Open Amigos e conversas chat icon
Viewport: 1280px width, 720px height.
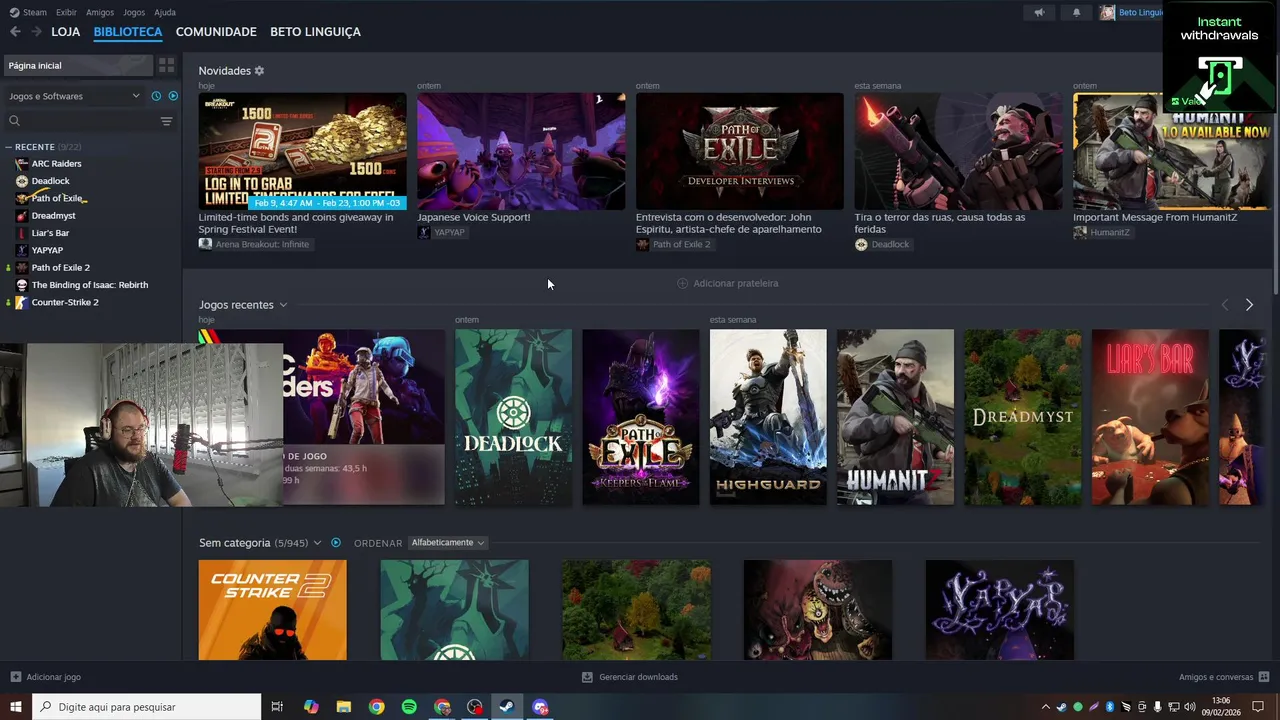1265,677
